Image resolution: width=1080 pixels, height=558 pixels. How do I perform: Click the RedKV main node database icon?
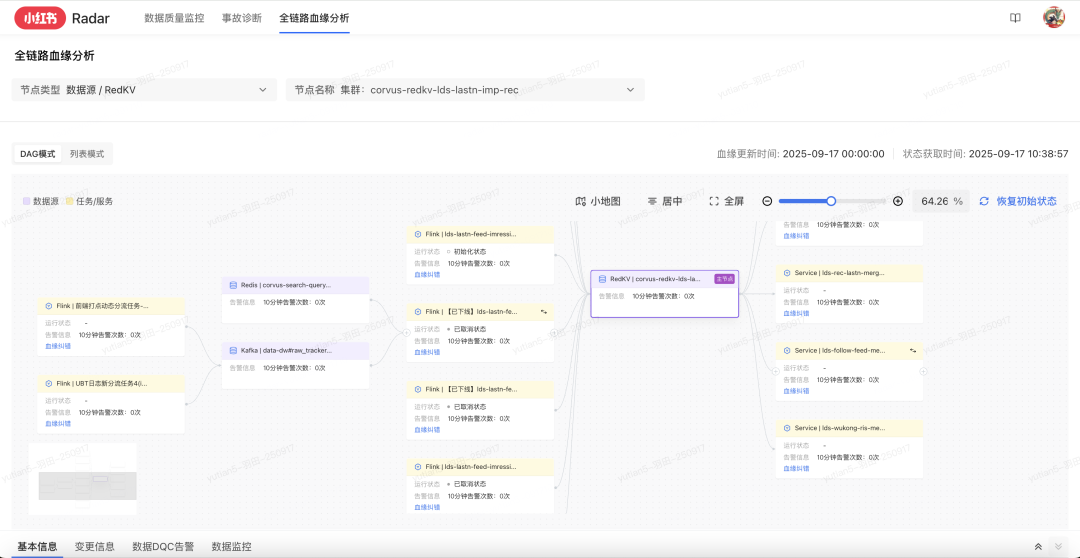click(602, 279)
